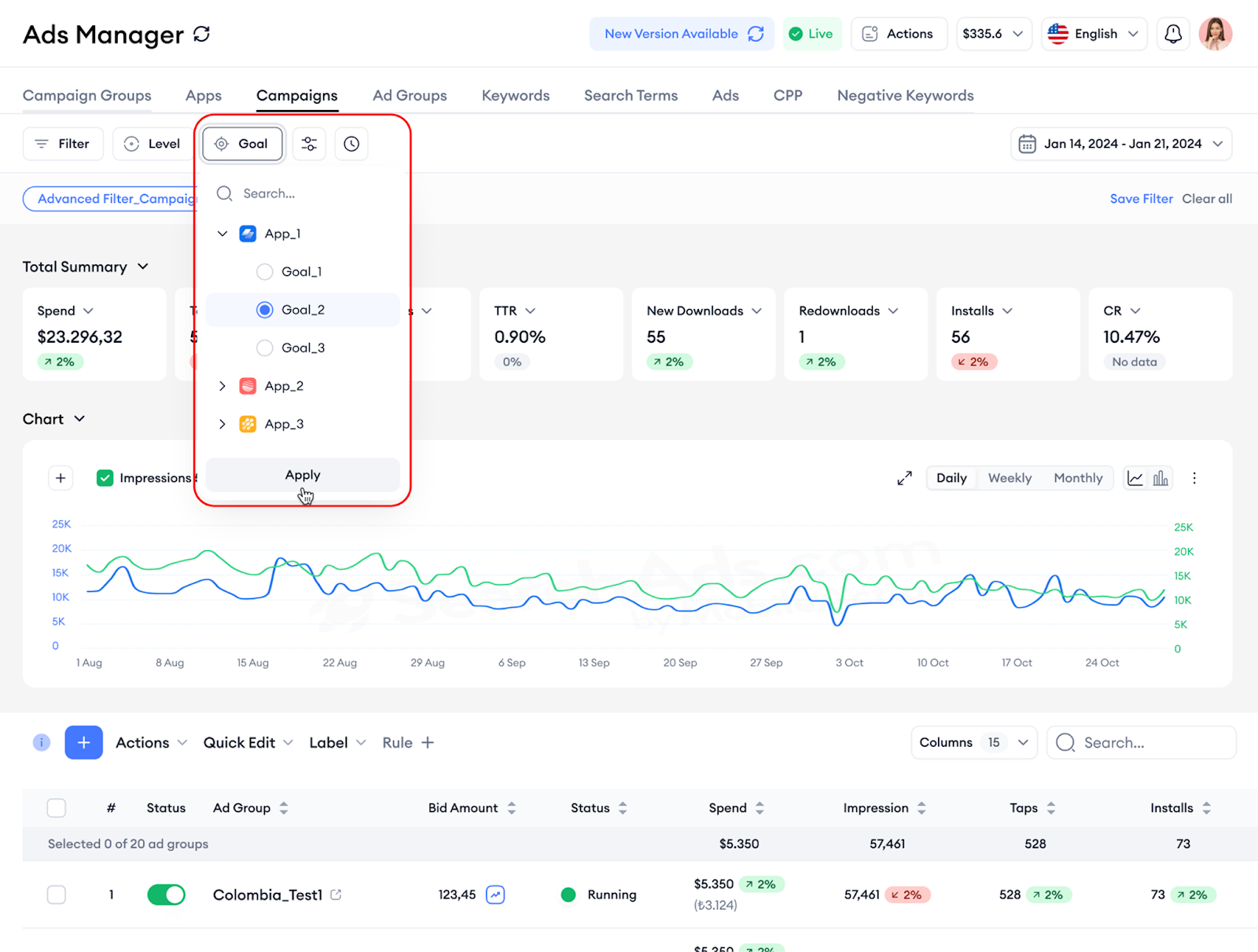Screen dimensions: 1258x952
Task: Click the clock history icon
Action: 351,144
